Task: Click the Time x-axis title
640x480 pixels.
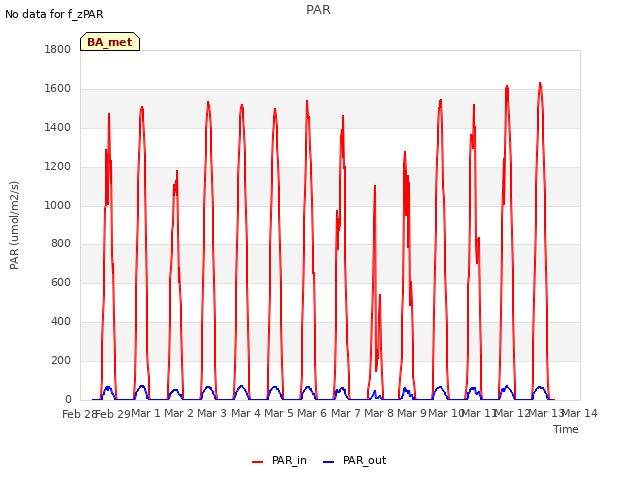Action: pos(566,429)
